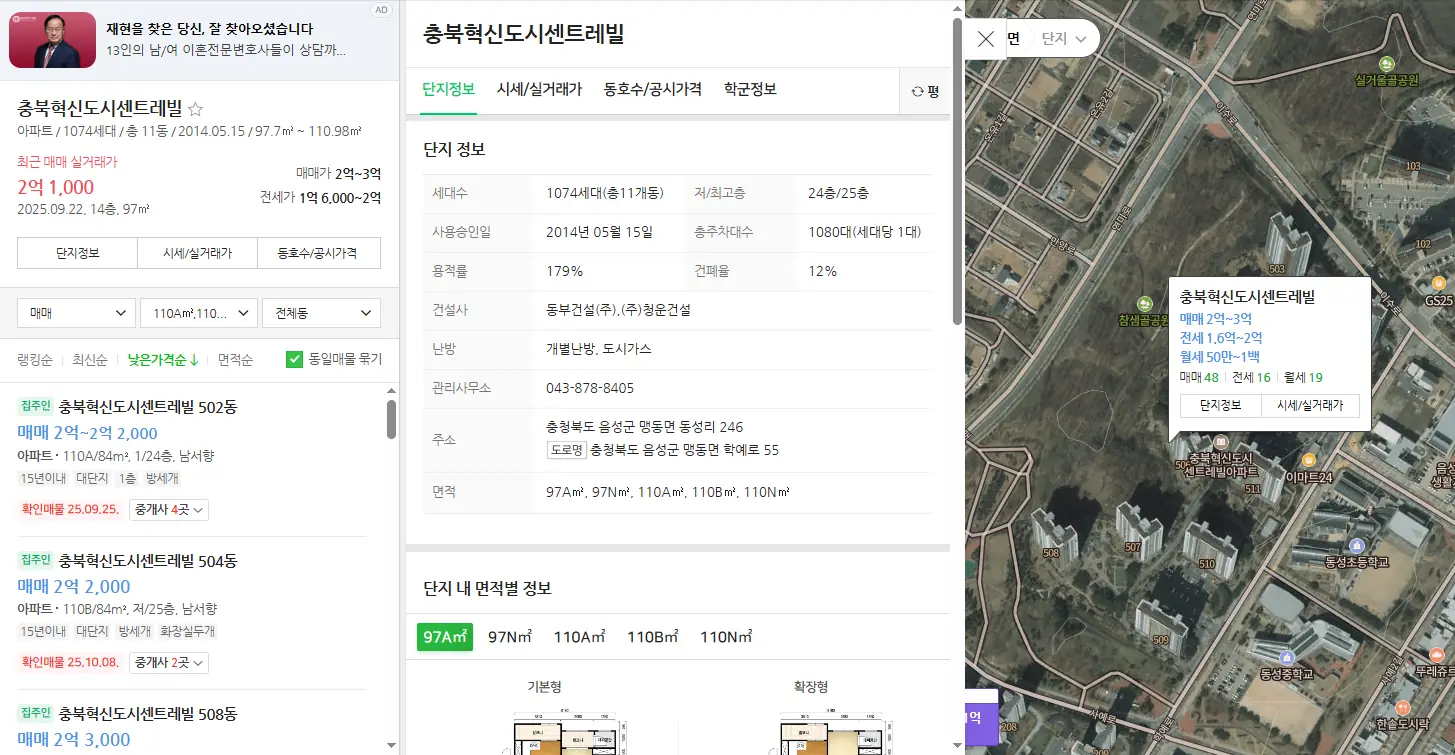
Task: Click the 동성중학교 school marker icon
Action: pyautogui.click(x=1290, y=657)
